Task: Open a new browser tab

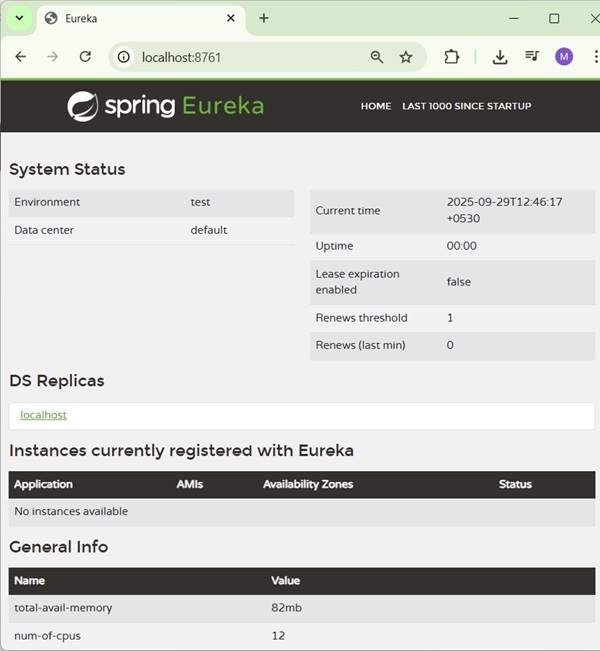Action: pos(264,18)
